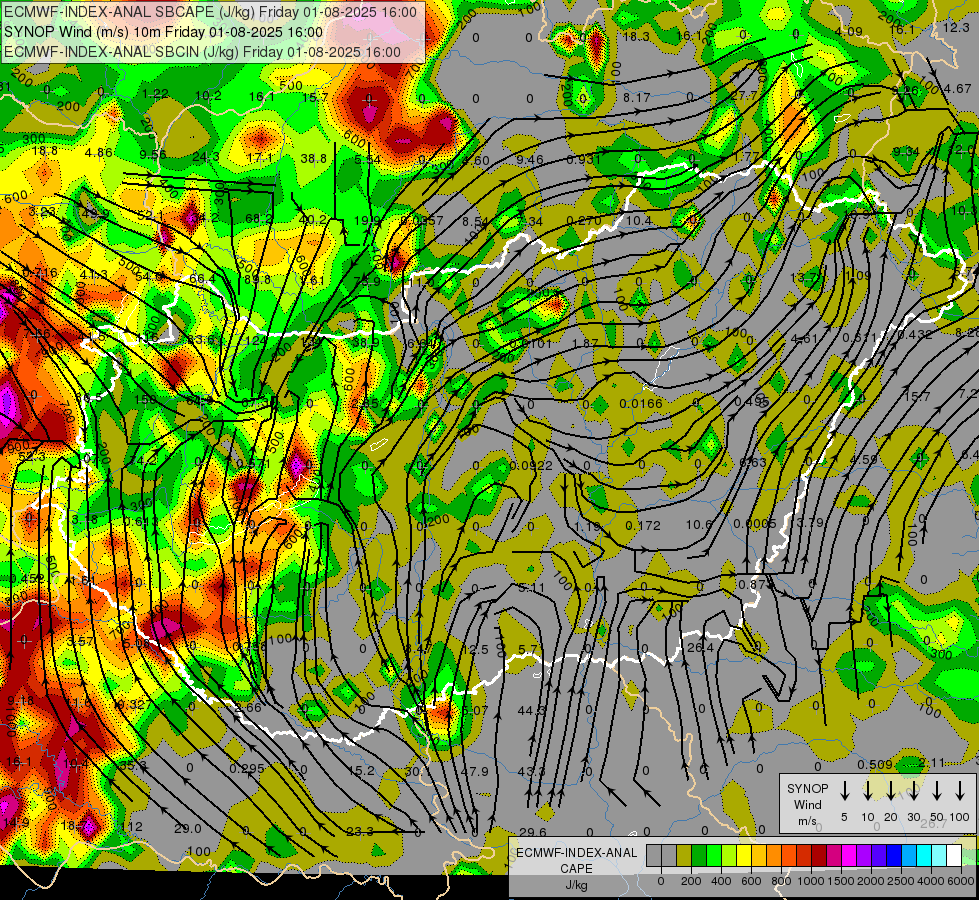Click the 2000 tick label on CAPE scale
Viewport: 979px width, 900px height.
pyautogui.click(x=871, y=881)
